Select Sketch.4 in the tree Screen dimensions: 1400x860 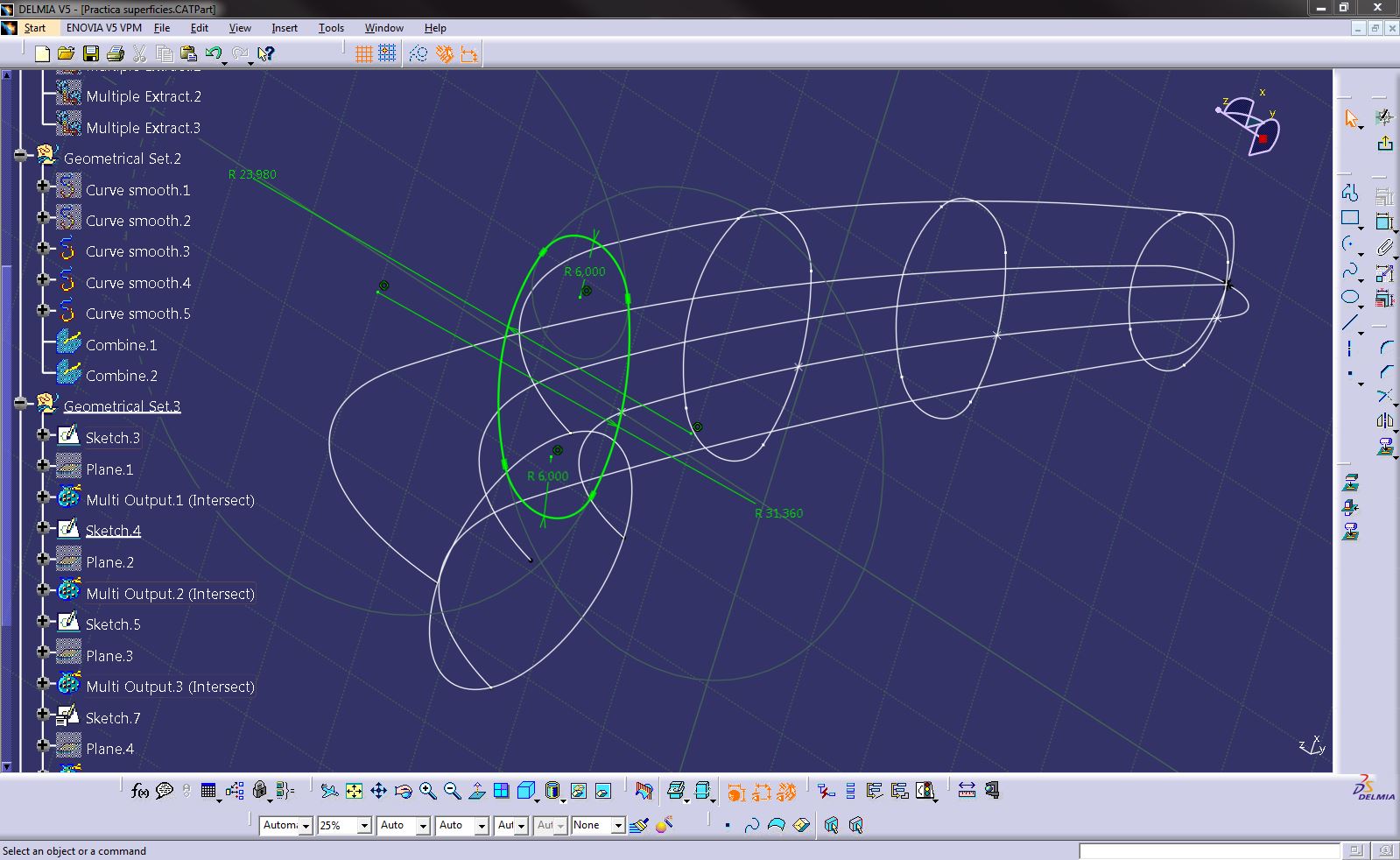coord(113,531)
